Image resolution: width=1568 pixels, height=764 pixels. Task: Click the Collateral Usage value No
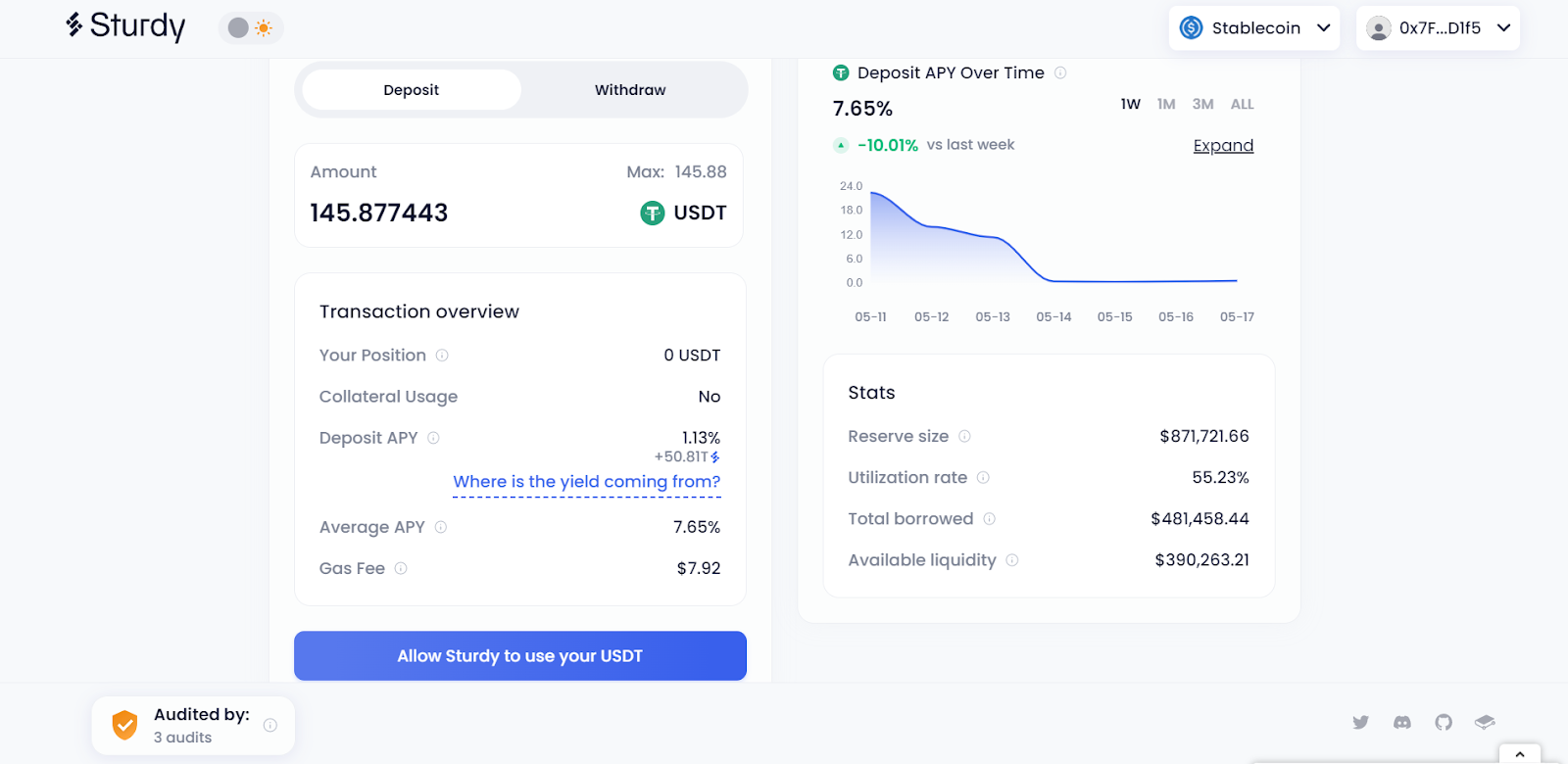[x=710, y=397]
